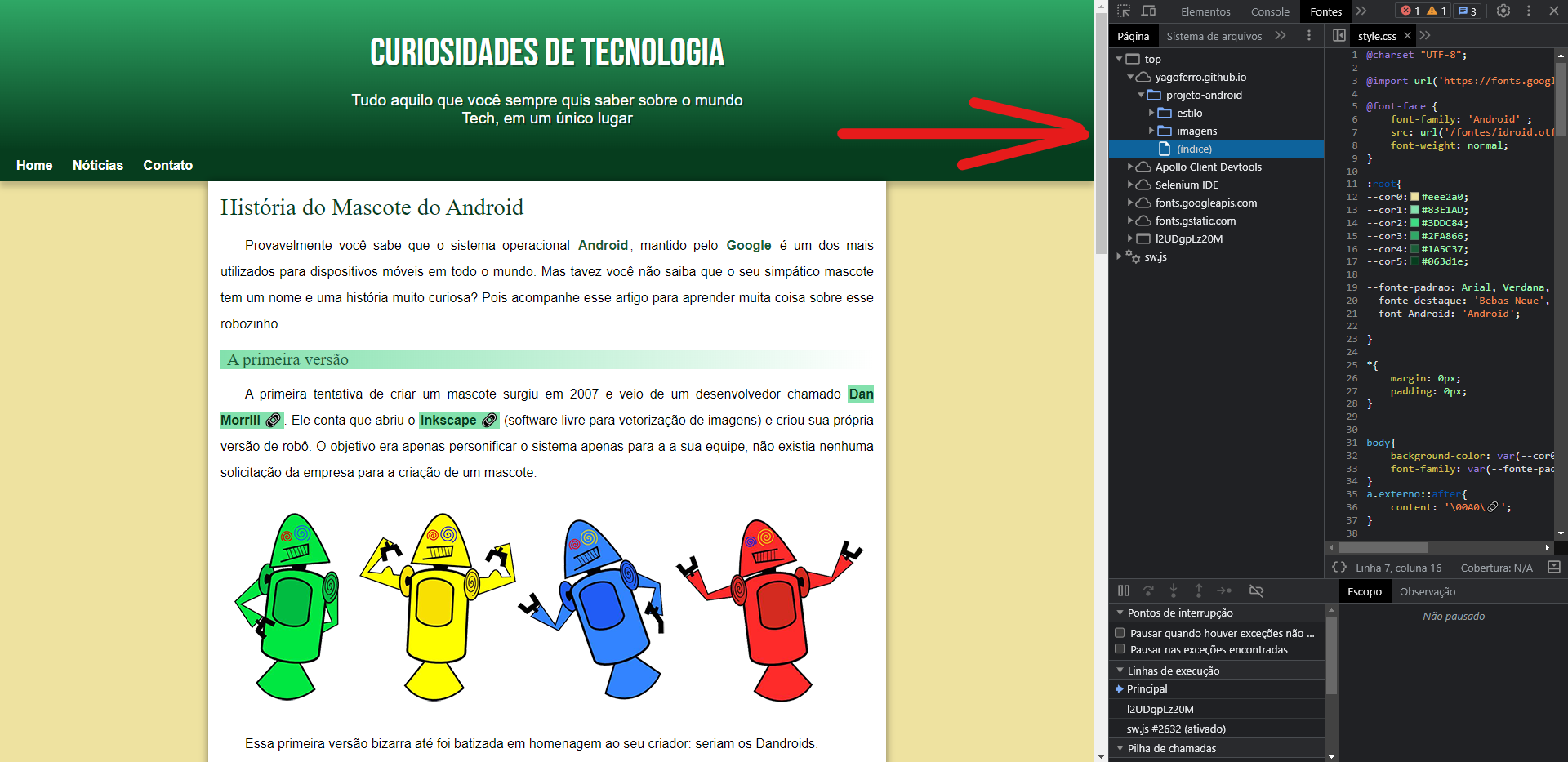Viewport: 1568px width, 762px height.
Task: Collapse the projeto-android folder
Action: (x=1141, y=95)
